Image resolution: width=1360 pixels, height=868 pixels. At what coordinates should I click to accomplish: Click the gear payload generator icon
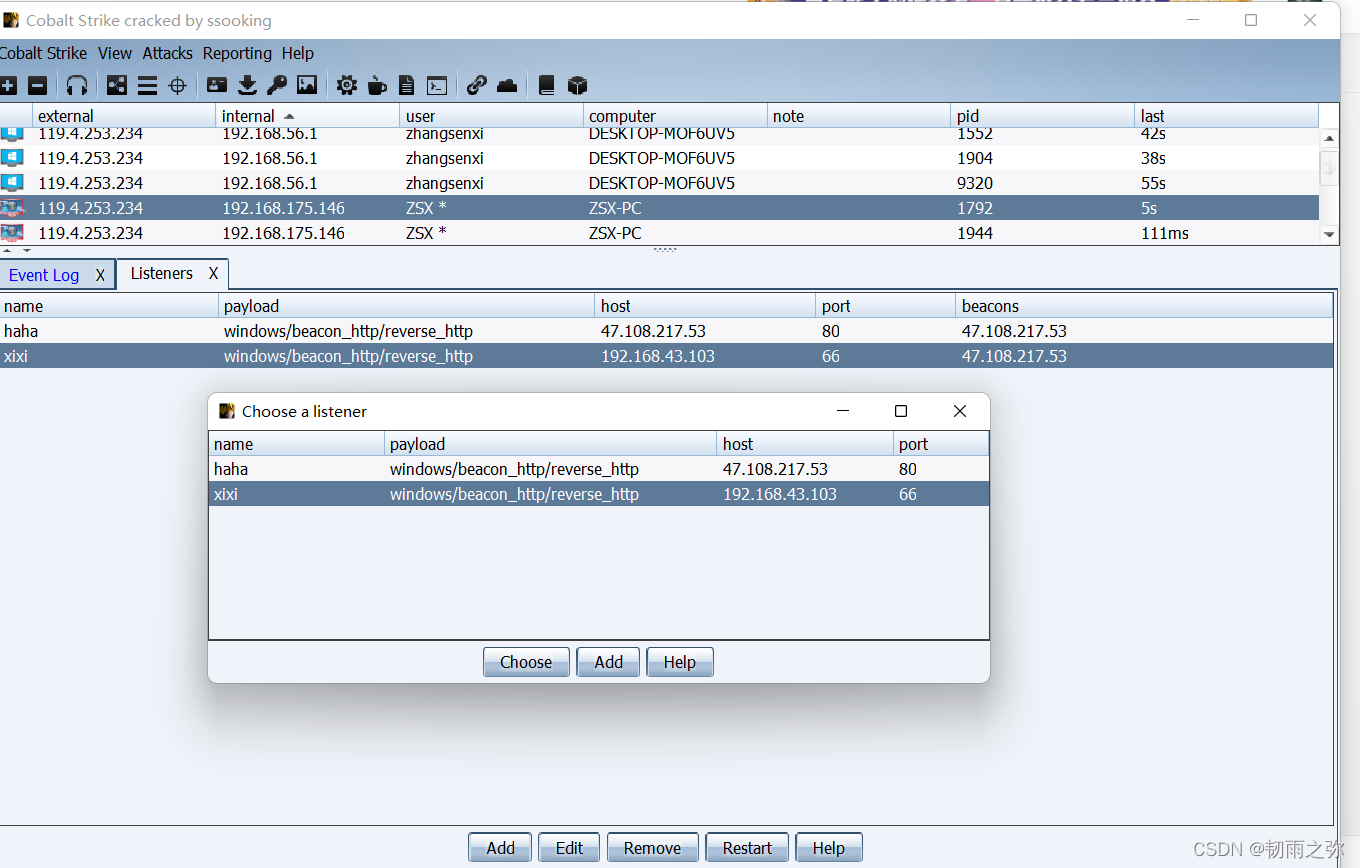point(347,86)
